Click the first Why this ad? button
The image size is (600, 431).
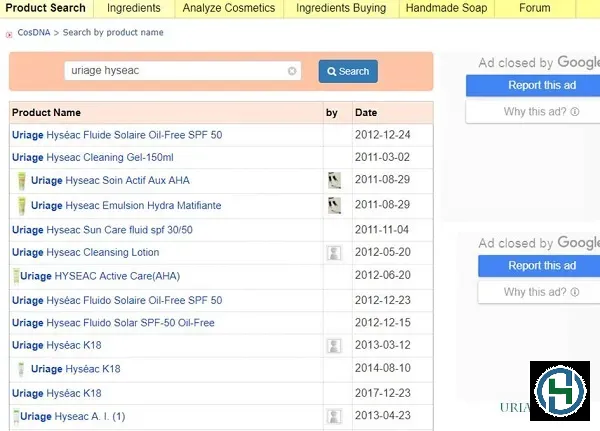click(x=533, y=112)
